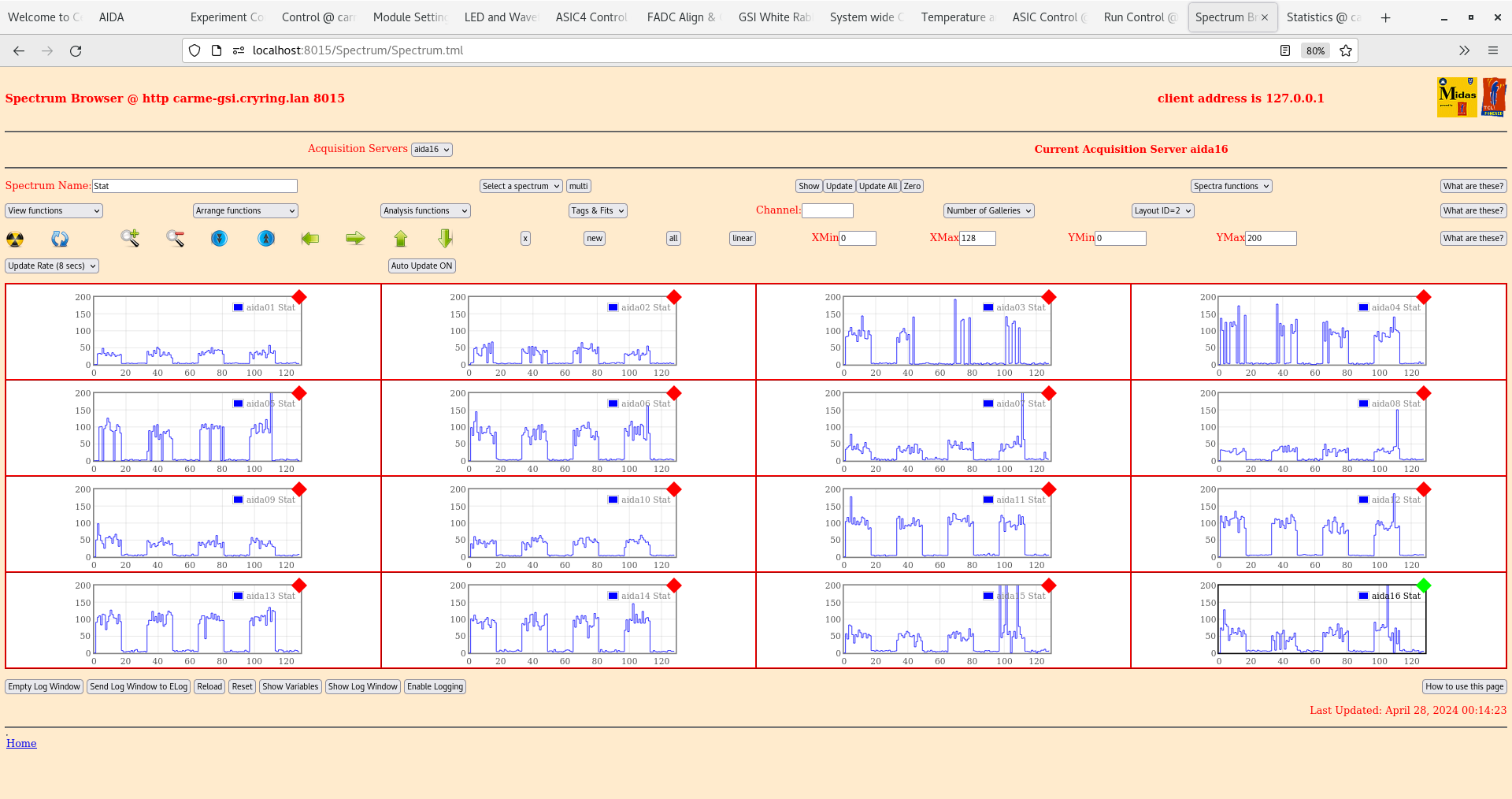Switch to the Statistics browser tab
Viewport: 1512px width, 799px height.
click(x=1321, y=17)
